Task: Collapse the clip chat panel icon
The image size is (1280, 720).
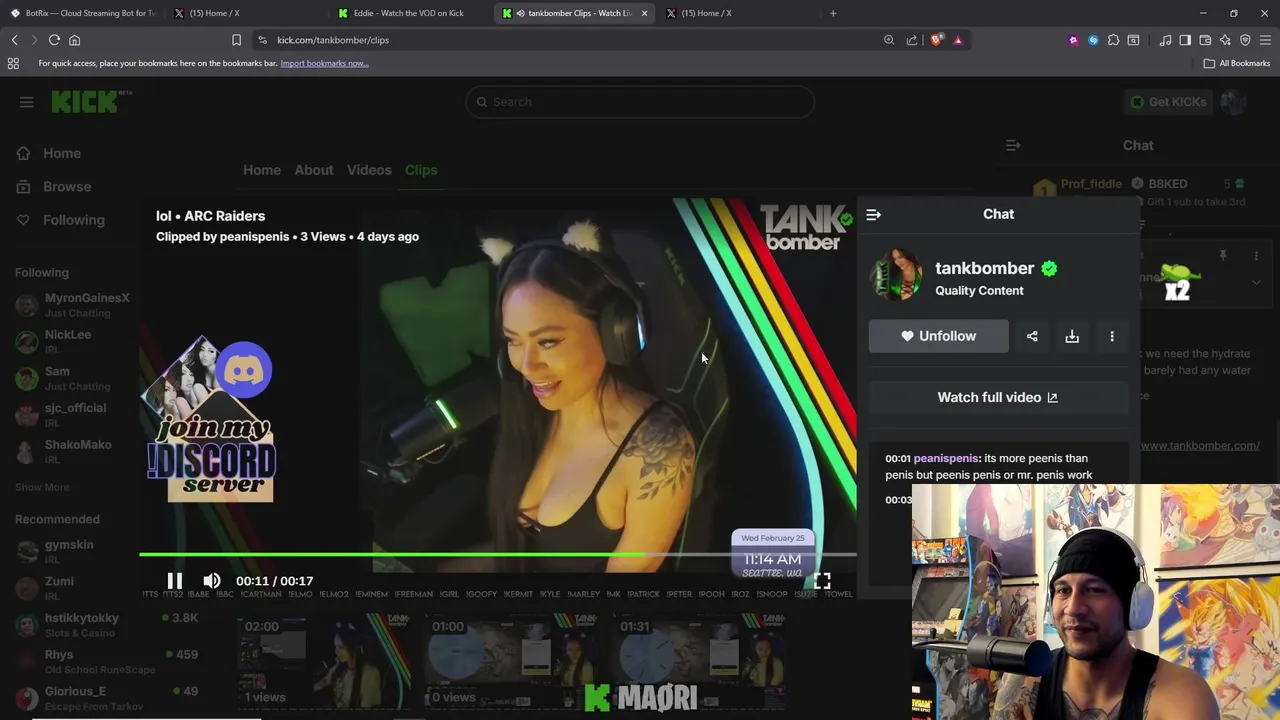Action: pos(873,214)
